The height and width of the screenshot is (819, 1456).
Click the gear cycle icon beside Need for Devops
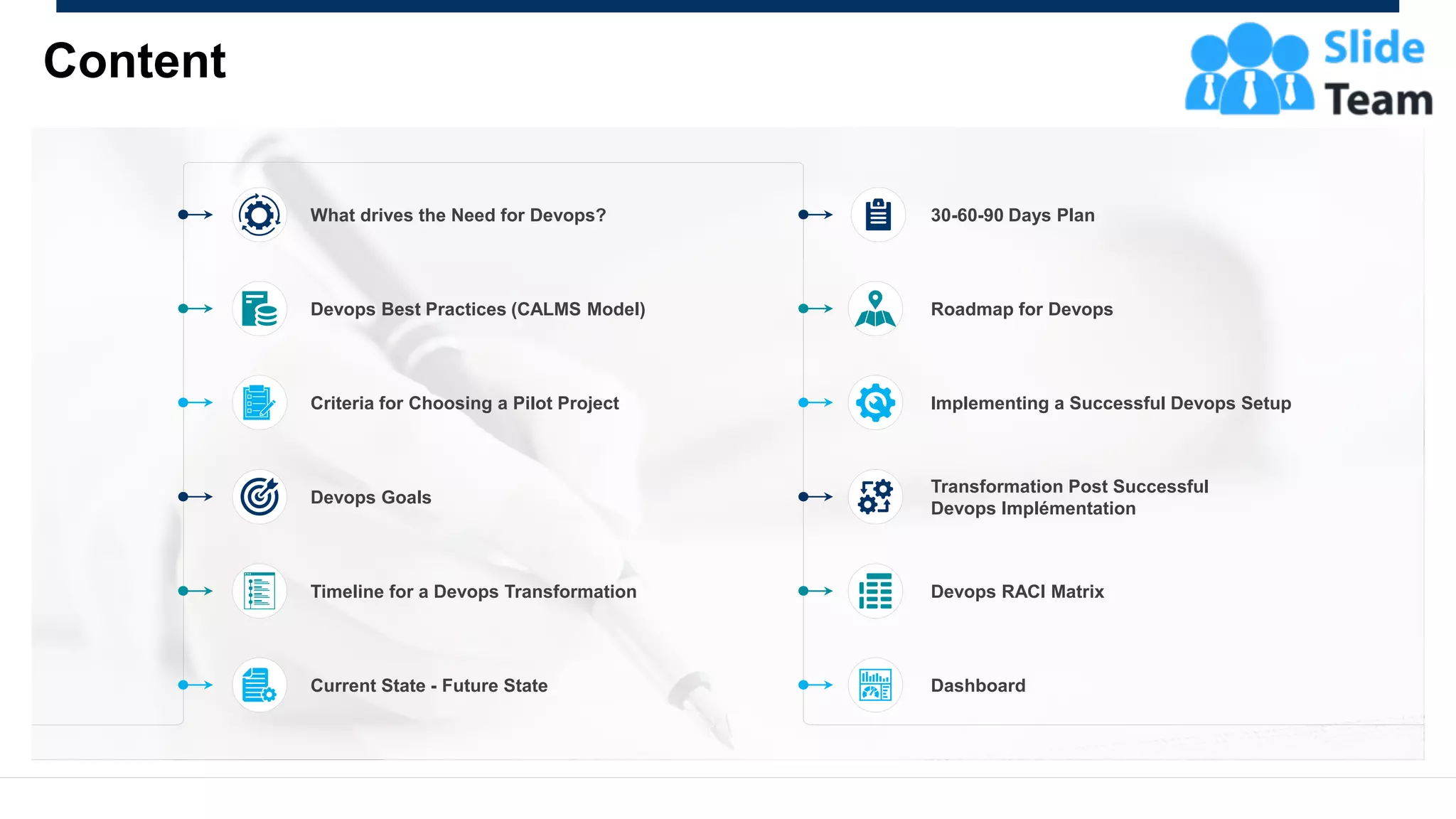tap(259, 215)
